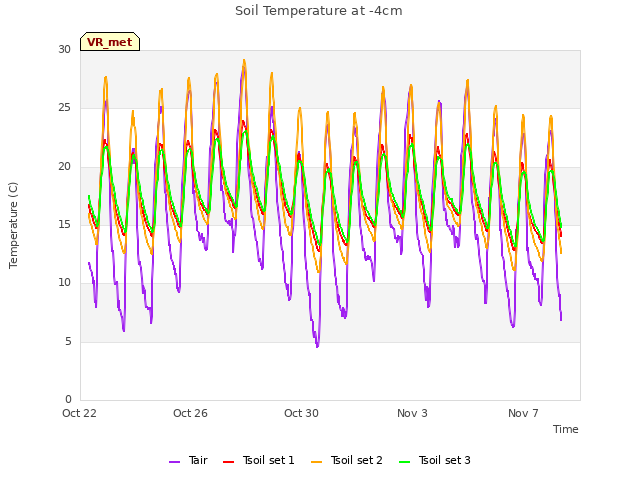Click the purple Tair legend color marker

174,462
